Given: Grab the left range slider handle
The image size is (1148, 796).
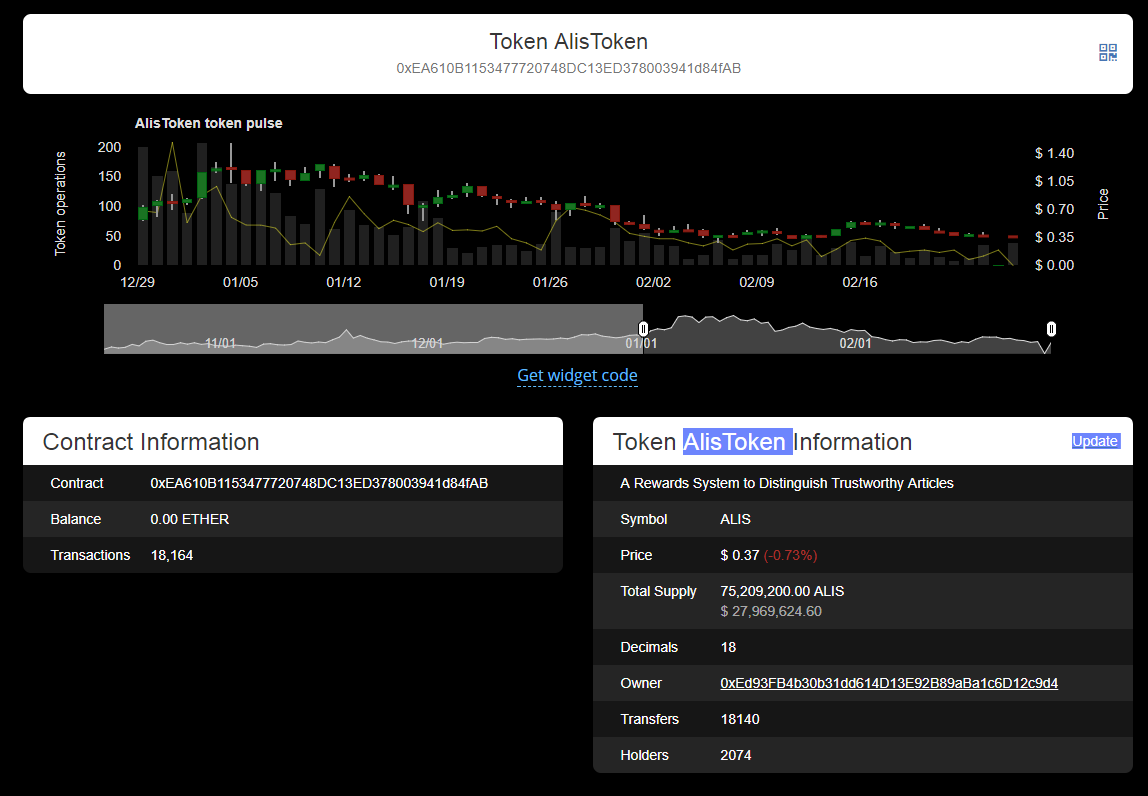Looking at the screenshot, I should tap(643, 329).
